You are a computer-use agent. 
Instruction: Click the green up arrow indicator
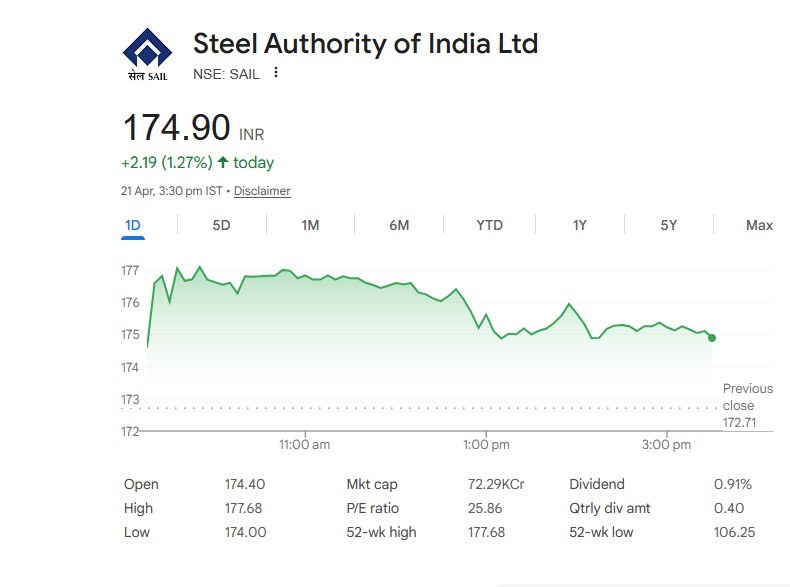coord(222,162)
